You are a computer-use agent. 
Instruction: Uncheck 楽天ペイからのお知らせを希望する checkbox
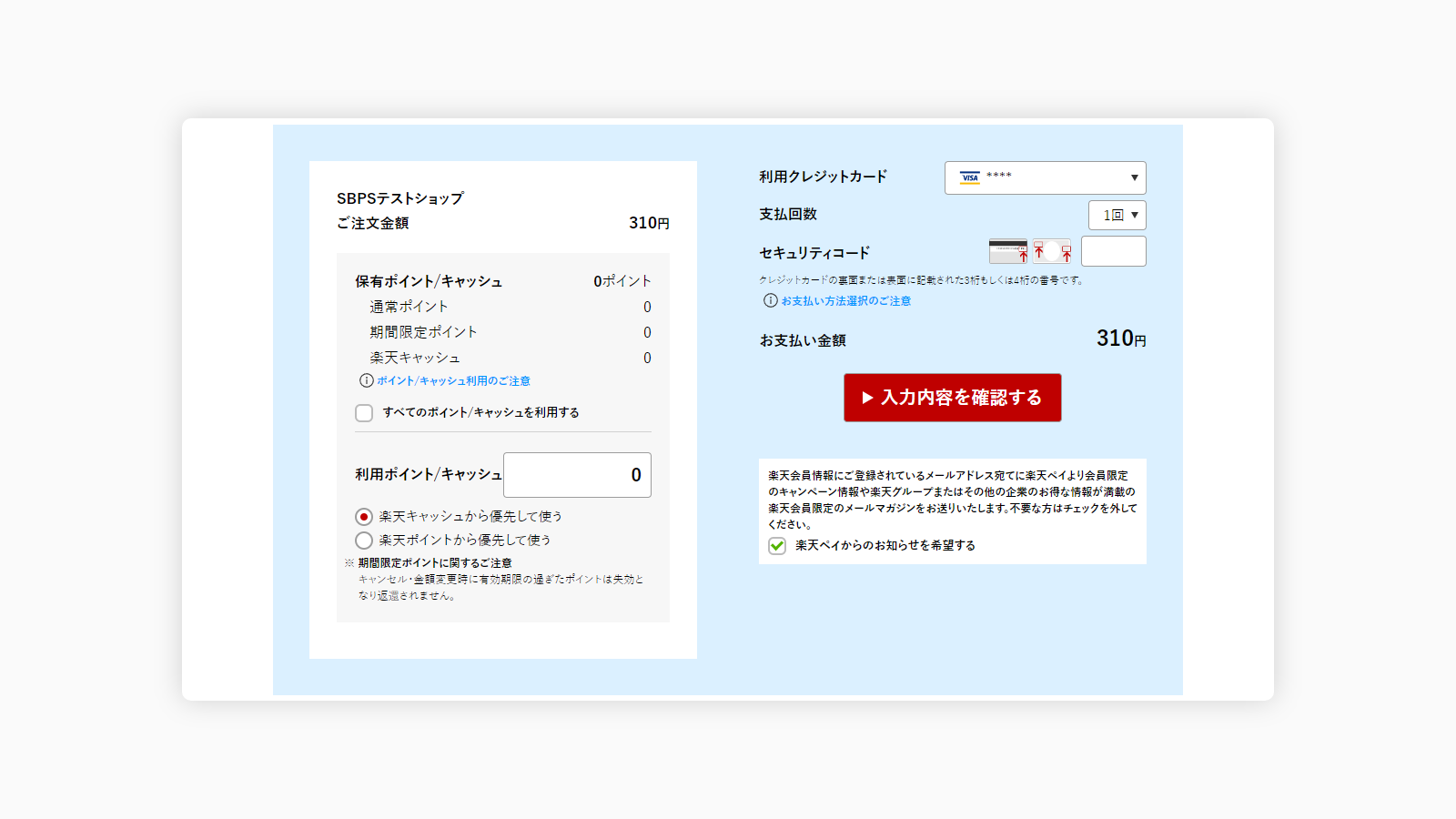point(777,546)
